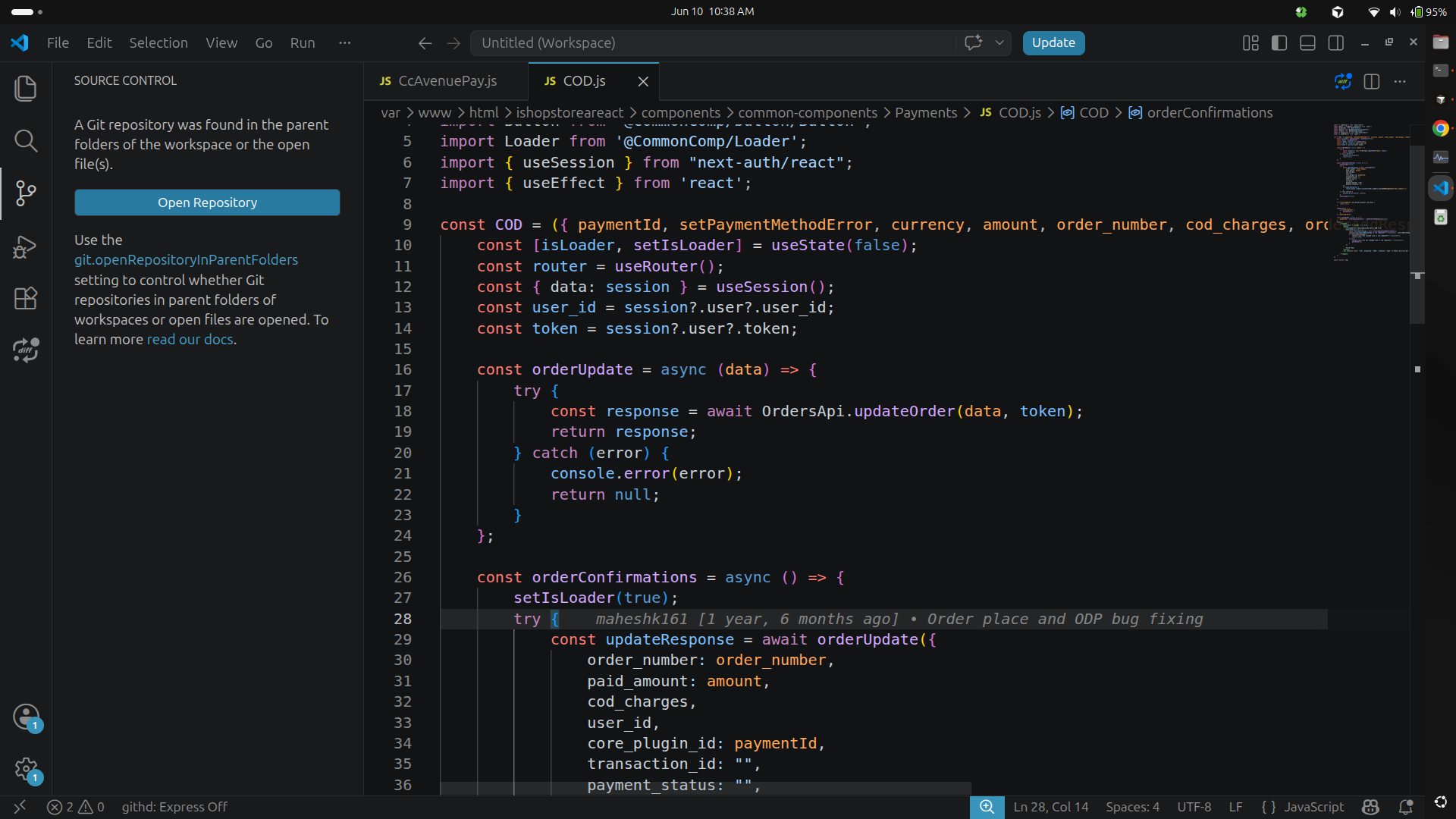
Task: Open editor More Actions menu
Action: pyautogui.click(x=1400, y=81)
